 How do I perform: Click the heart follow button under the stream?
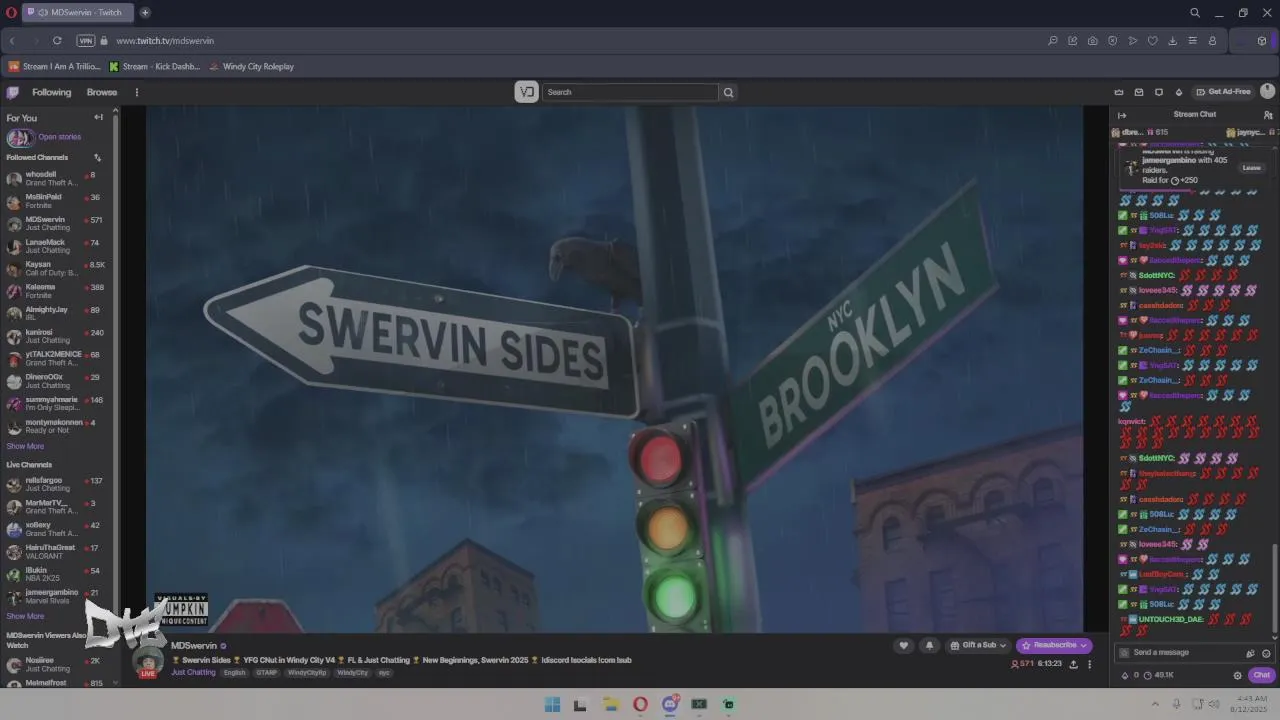click(x=904, y=645)
